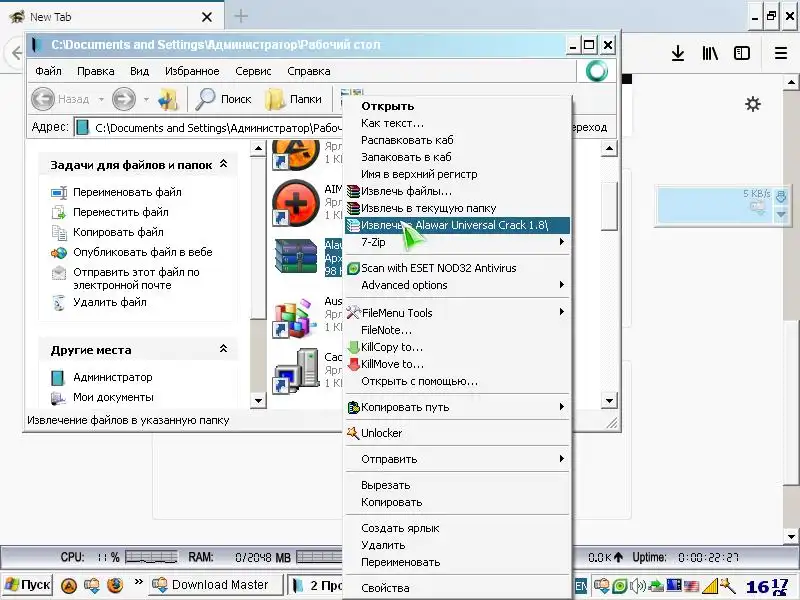Open FileNote… entry
This screenshot has width=800, height=600.
pyautogui.click(x=386, y=330)
